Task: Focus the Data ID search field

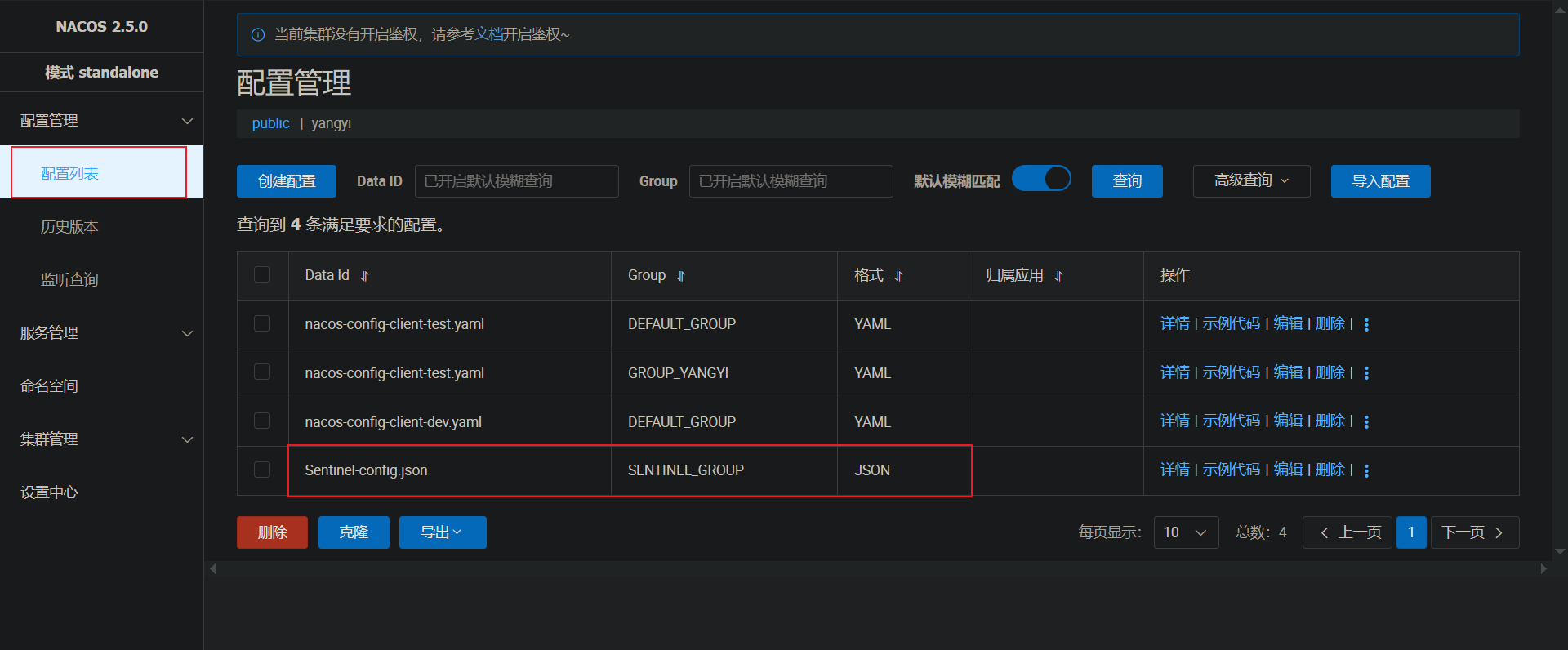Action: [516, 181]
